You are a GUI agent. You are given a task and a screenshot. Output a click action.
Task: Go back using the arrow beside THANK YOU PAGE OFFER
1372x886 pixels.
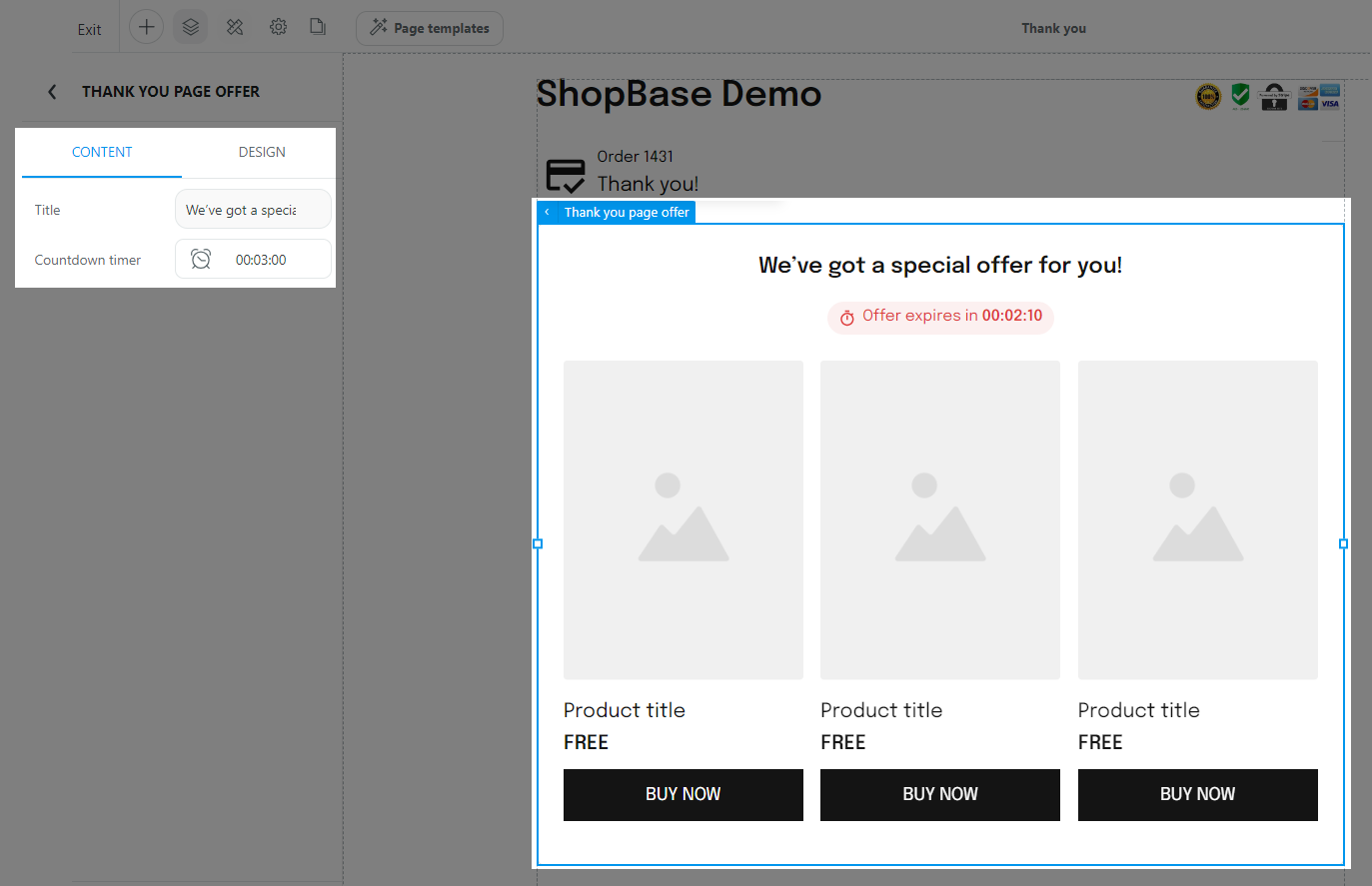[52, 92]
